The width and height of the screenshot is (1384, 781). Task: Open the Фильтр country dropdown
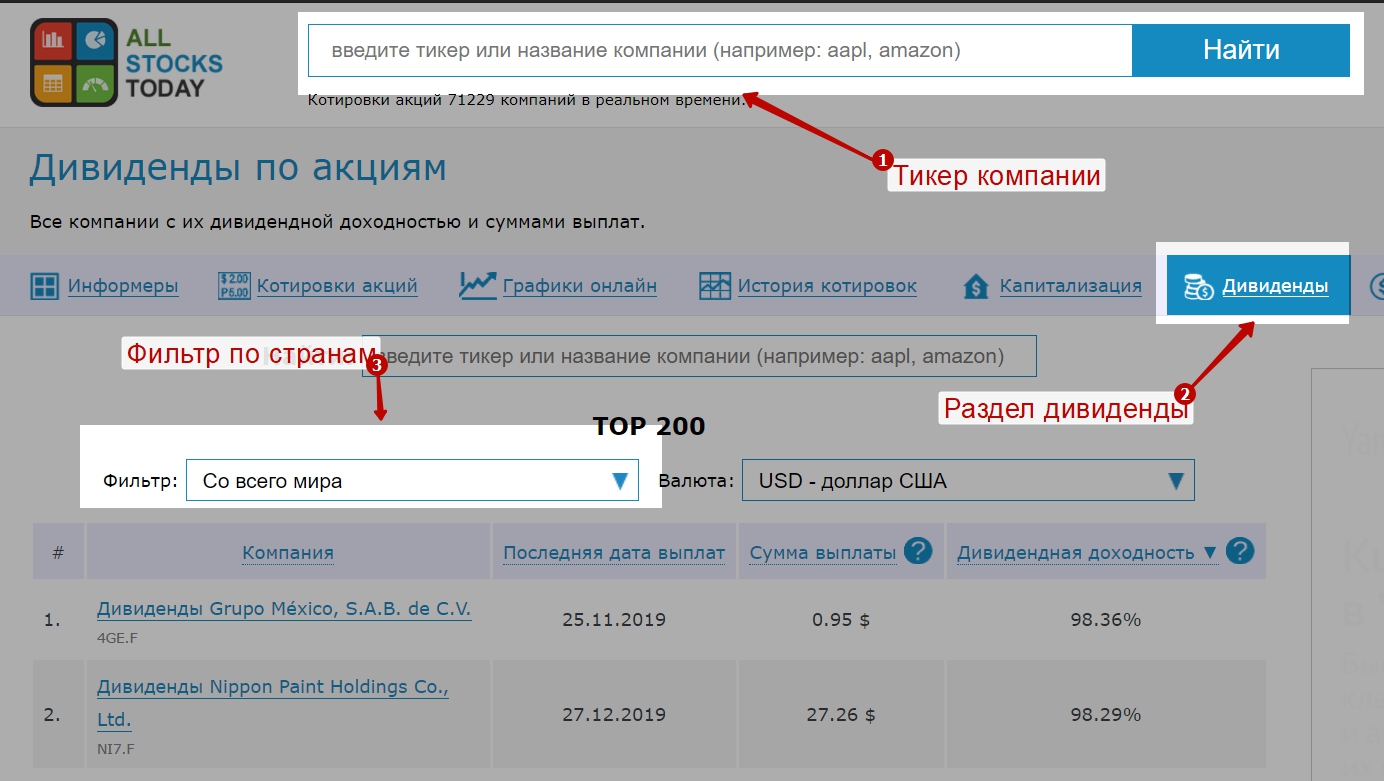tap(411, 481)
